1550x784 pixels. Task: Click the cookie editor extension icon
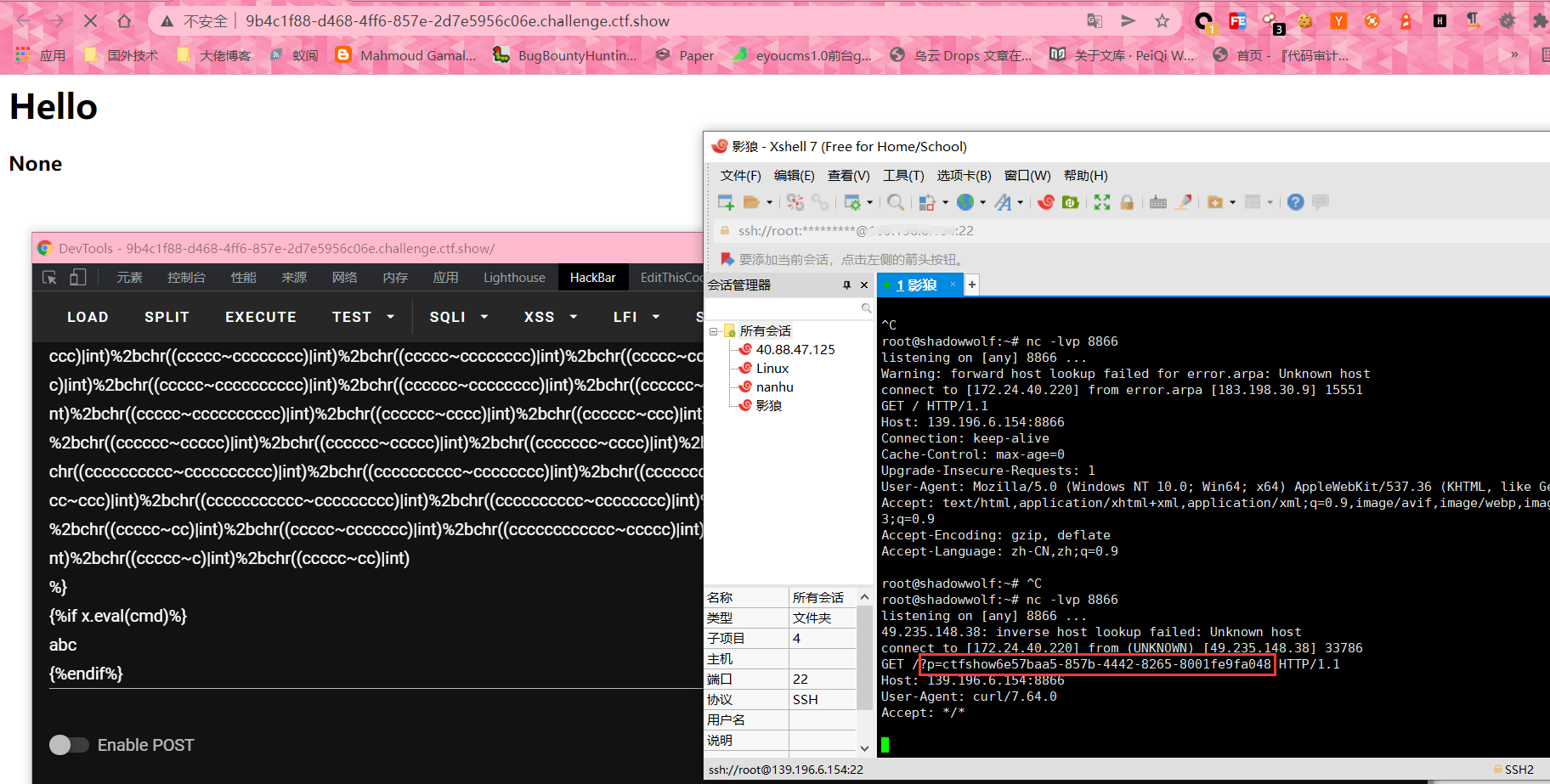1305,21
